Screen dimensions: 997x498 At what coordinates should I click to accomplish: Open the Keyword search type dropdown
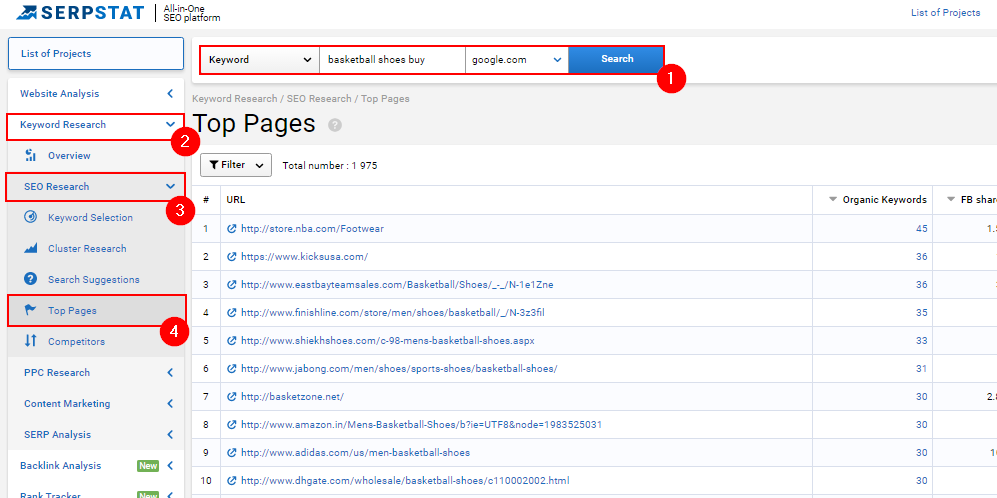point(260,59)
